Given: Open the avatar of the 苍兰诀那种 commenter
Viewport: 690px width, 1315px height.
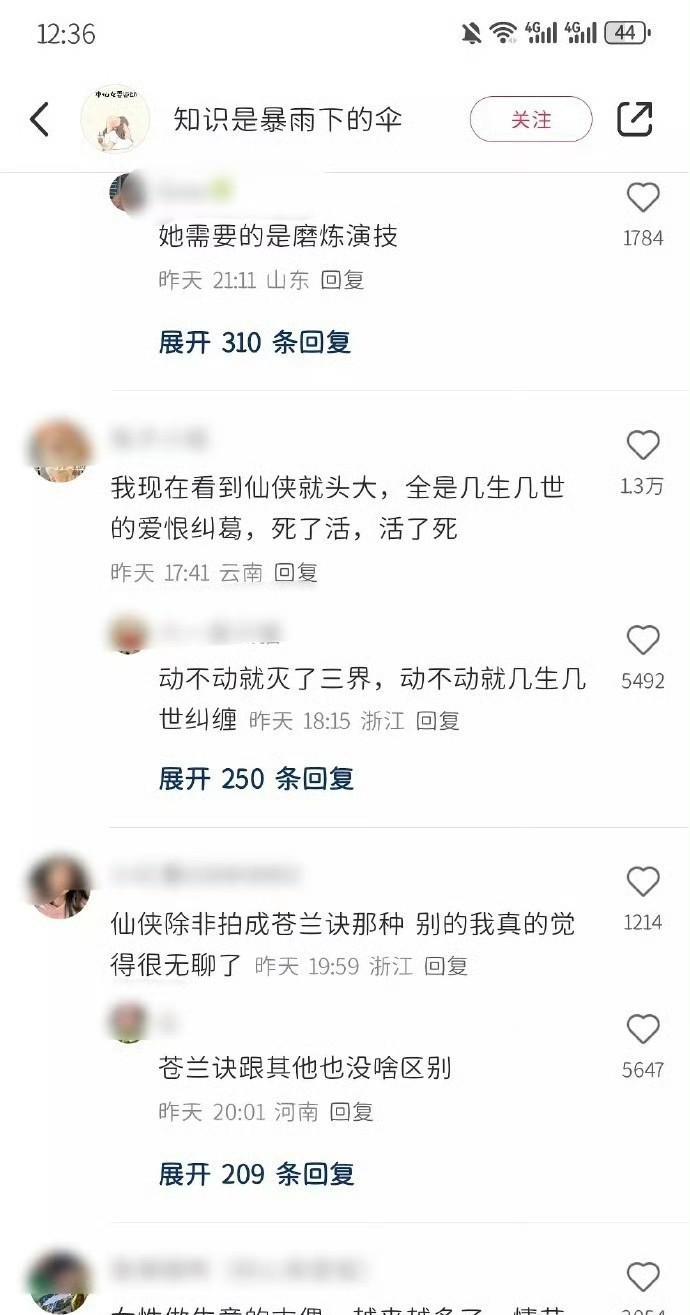Looking at the screenshot, I should (x=60, y=886).
